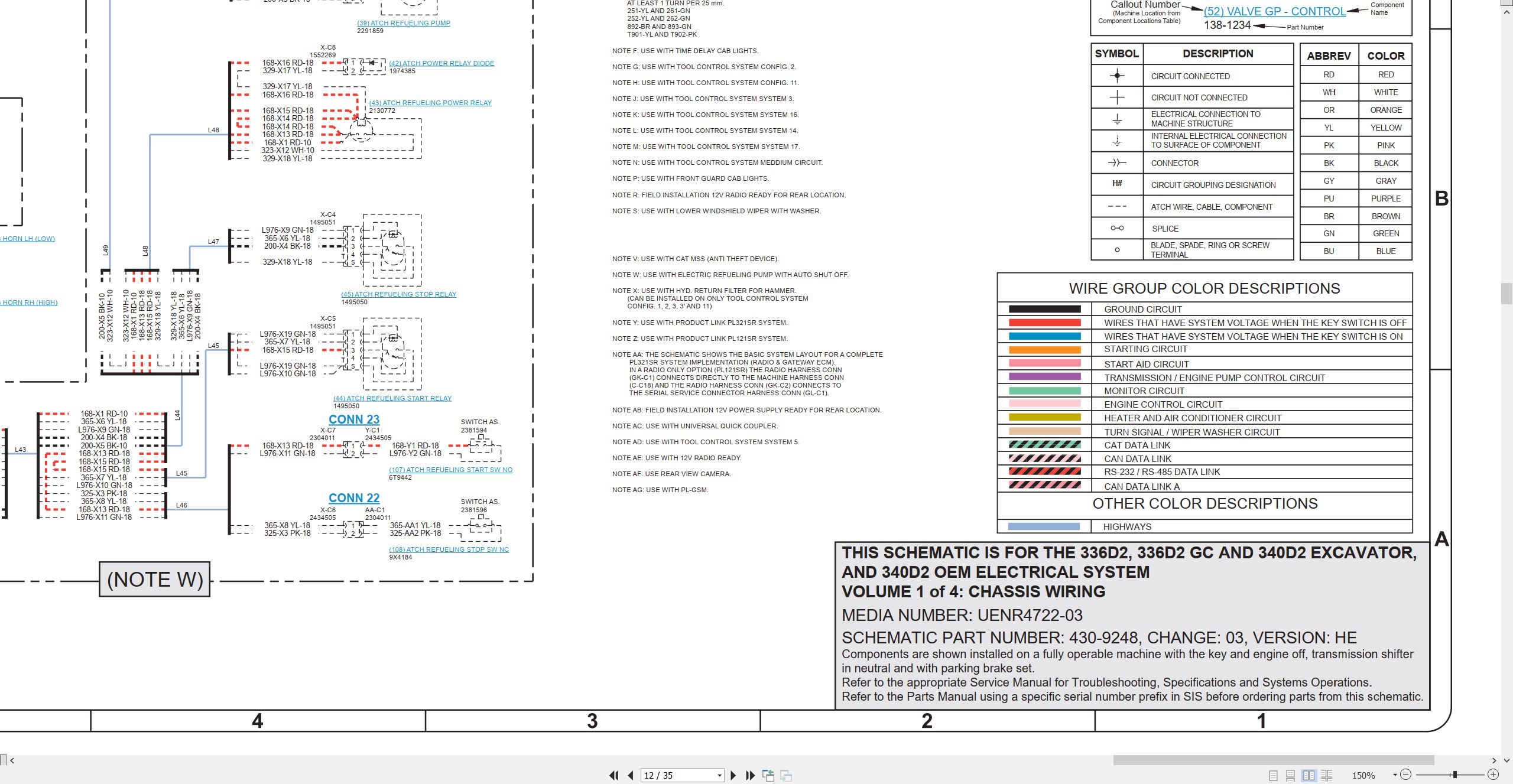The width and height of the screenshot is (1513, 784).
Task: Switch to single page view
Action: tap(1273, 775)
